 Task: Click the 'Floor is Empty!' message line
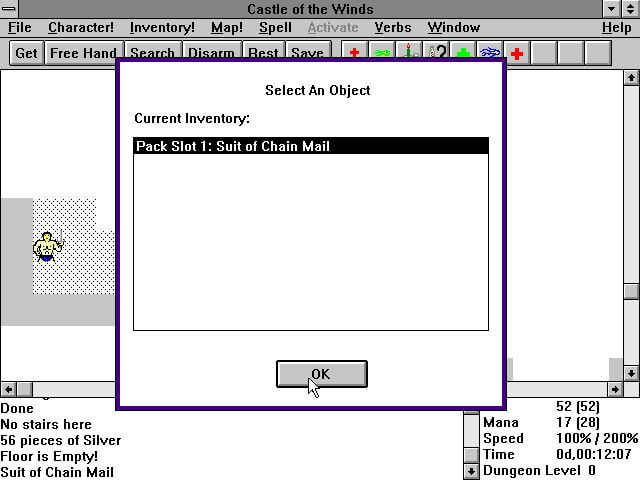(x=49, y=456)
